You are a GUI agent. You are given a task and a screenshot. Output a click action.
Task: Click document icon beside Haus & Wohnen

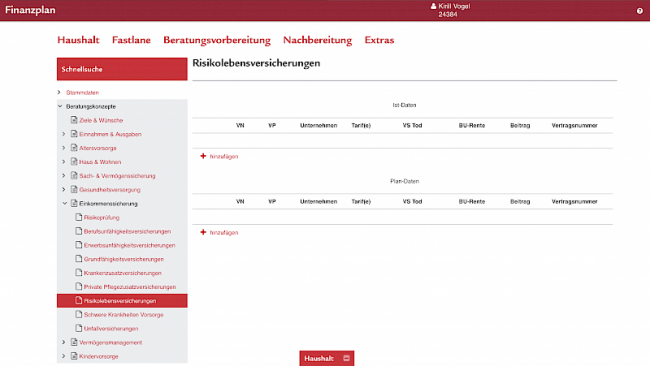(74, 162)
